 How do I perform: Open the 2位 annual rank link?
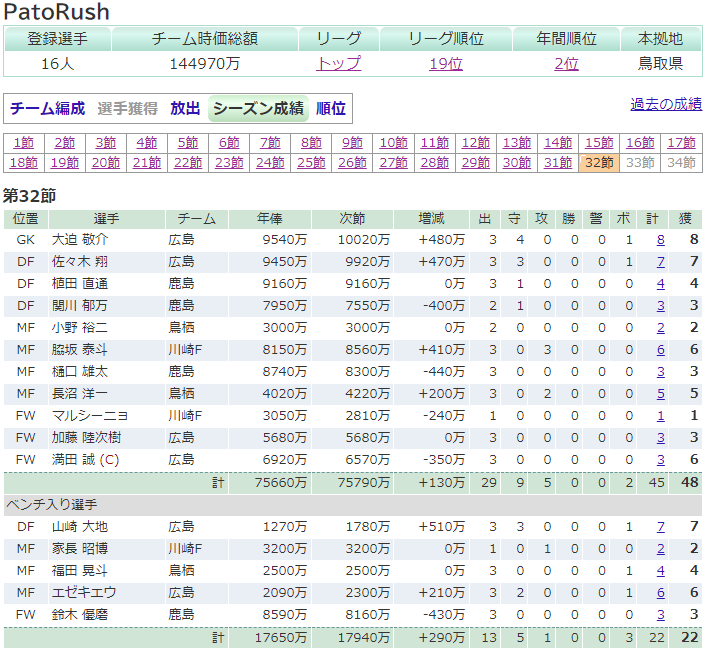[x=566, y=63]
